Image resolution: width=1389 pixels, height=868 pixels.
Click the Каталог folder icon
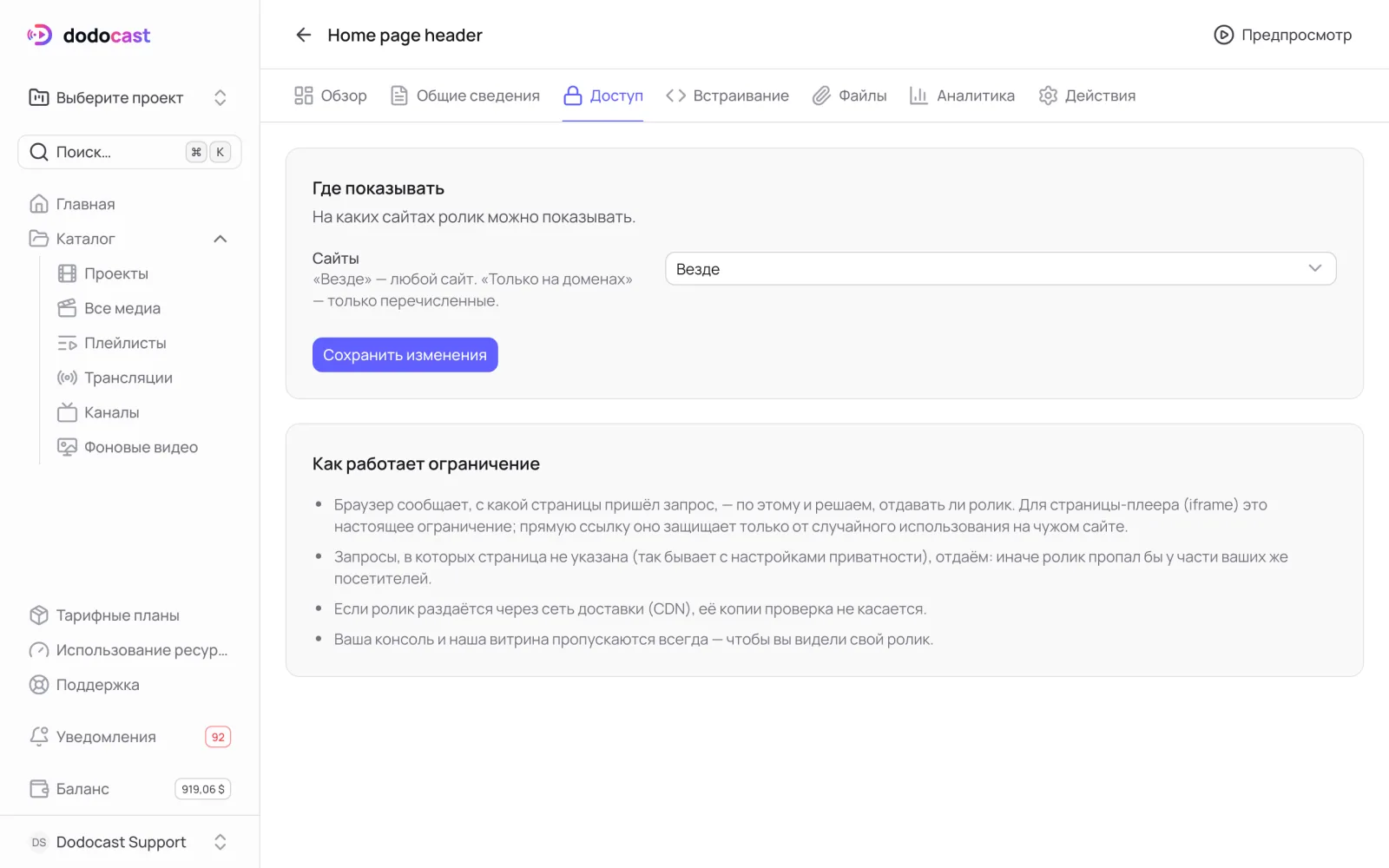coord(39,239)
